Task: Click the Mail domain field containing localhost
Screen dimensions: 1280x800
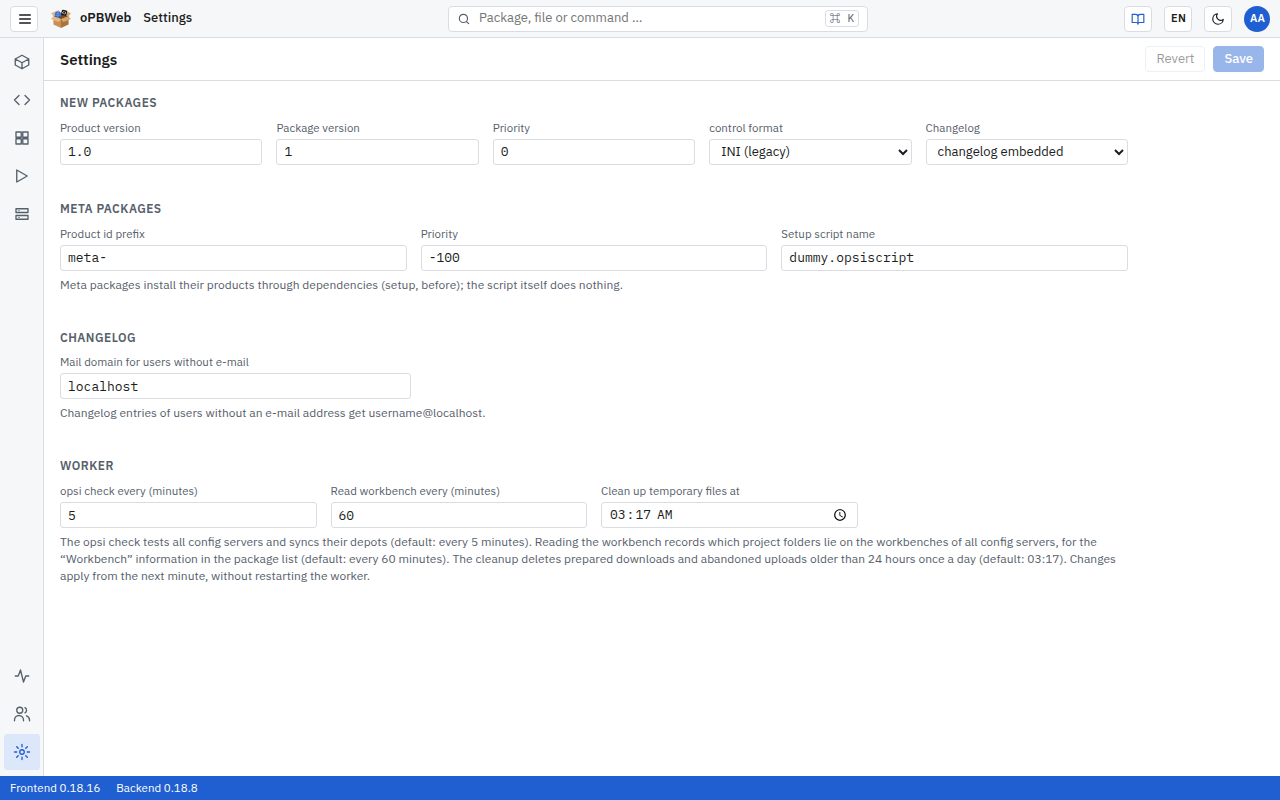Action: click(235, 386)
